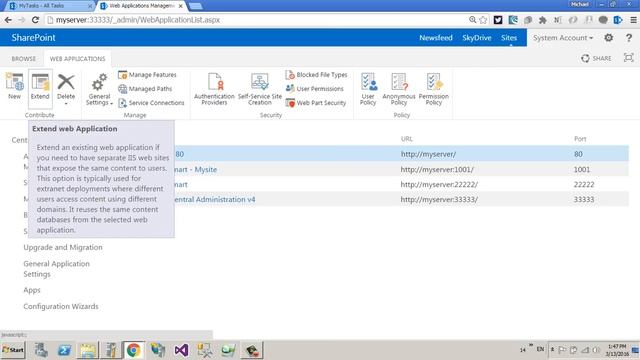Image resolution: width=640 pixels, height=360 pixels.
Task: Click Web Part Security
Action: coord(316,103)
